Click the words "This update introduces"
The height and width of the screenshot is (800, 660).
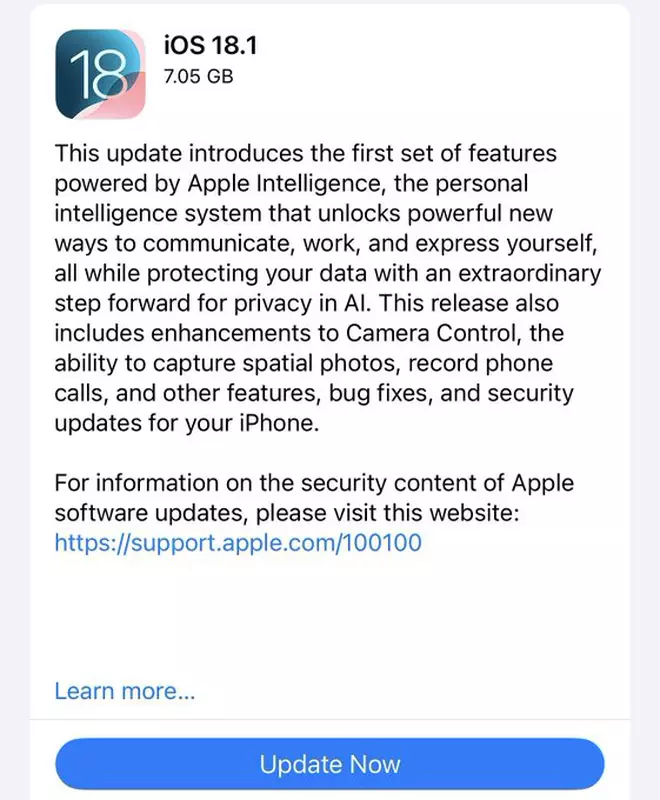(168, 154)
